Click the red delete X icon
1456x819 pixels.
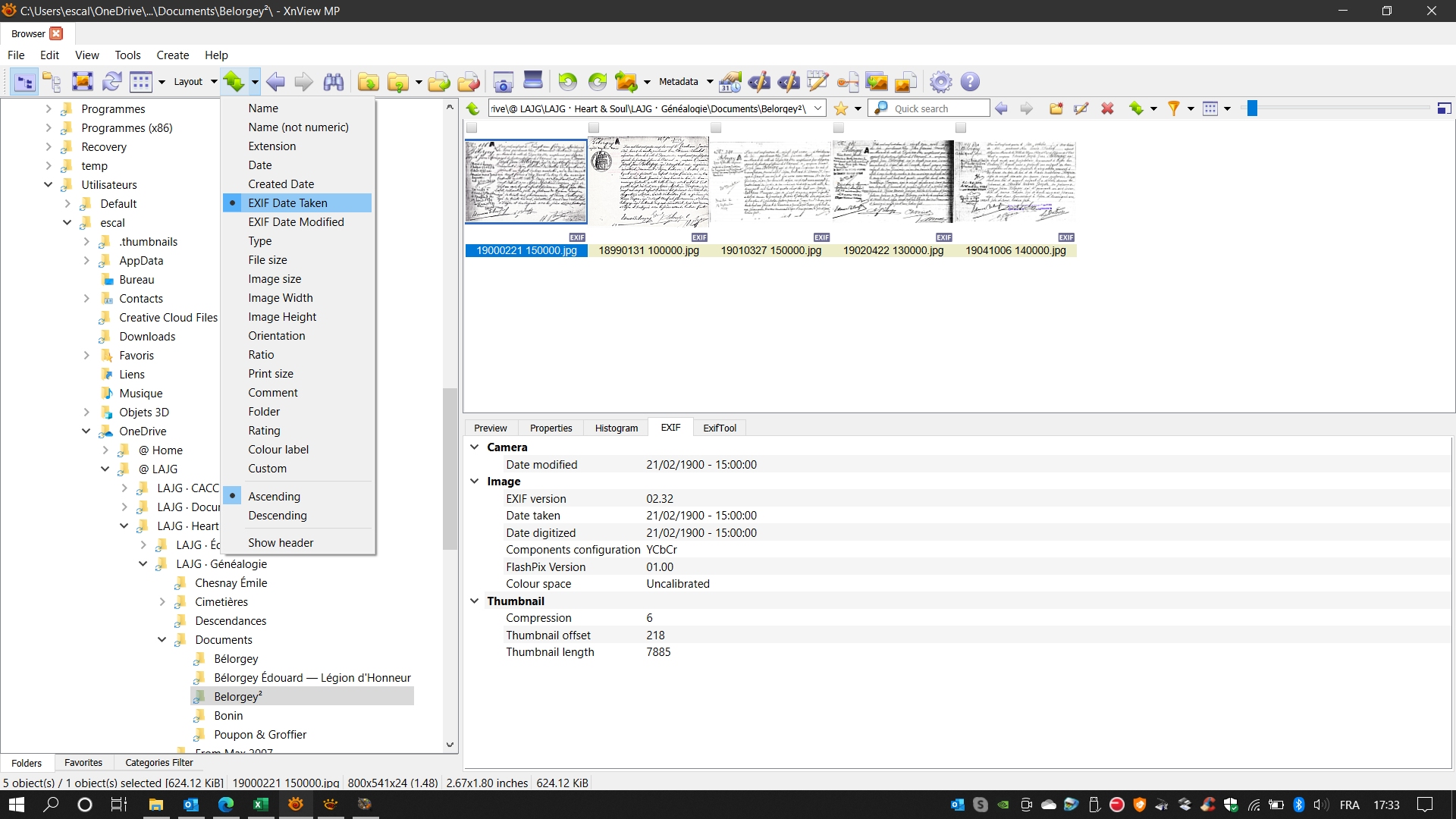pyautogui.click(x=1107, y=108)
